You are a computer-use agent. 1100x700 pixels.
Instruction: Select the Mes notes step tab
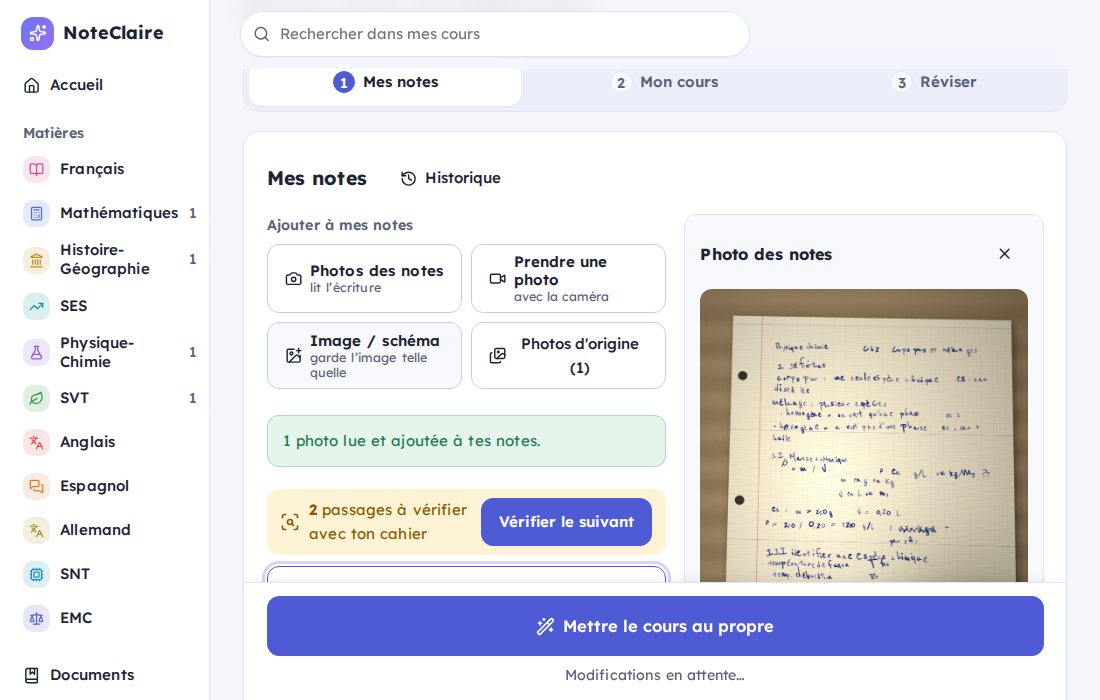pyautogui.click(x=385, y=83)
